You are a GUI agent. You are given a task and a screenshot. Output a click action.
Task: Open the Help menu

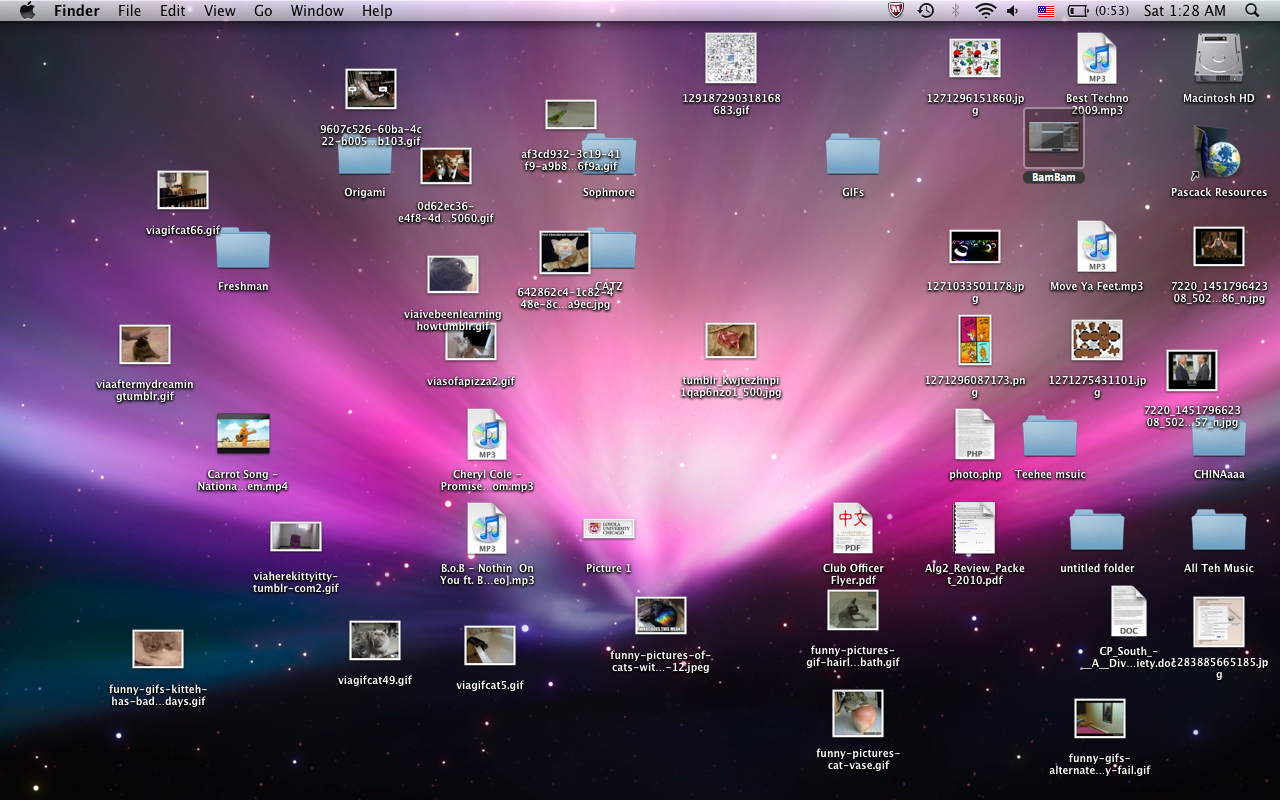(377, 11)
